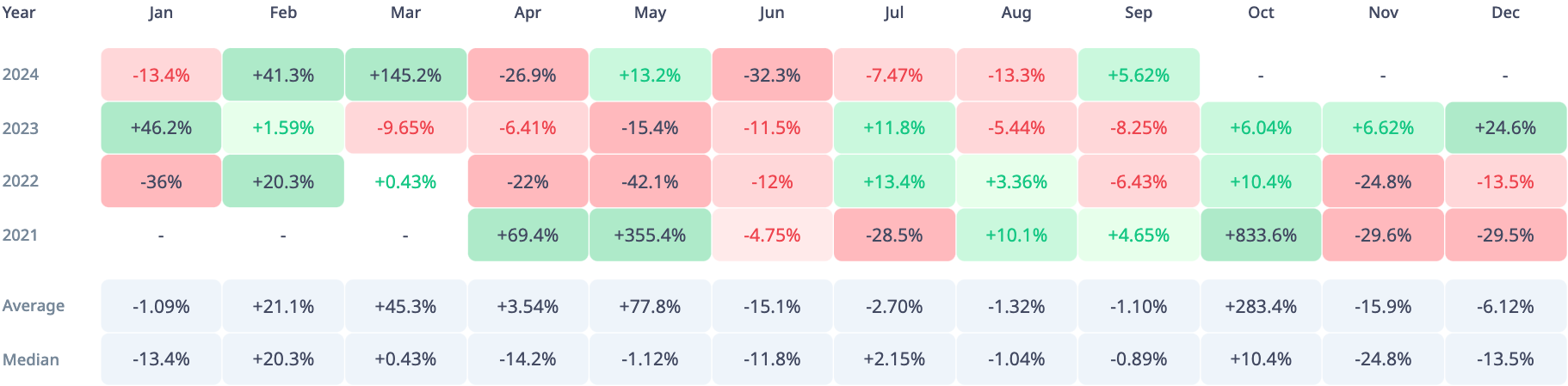Select the May average +77.8% cell
1568x386 pixels.
[650, 306]
